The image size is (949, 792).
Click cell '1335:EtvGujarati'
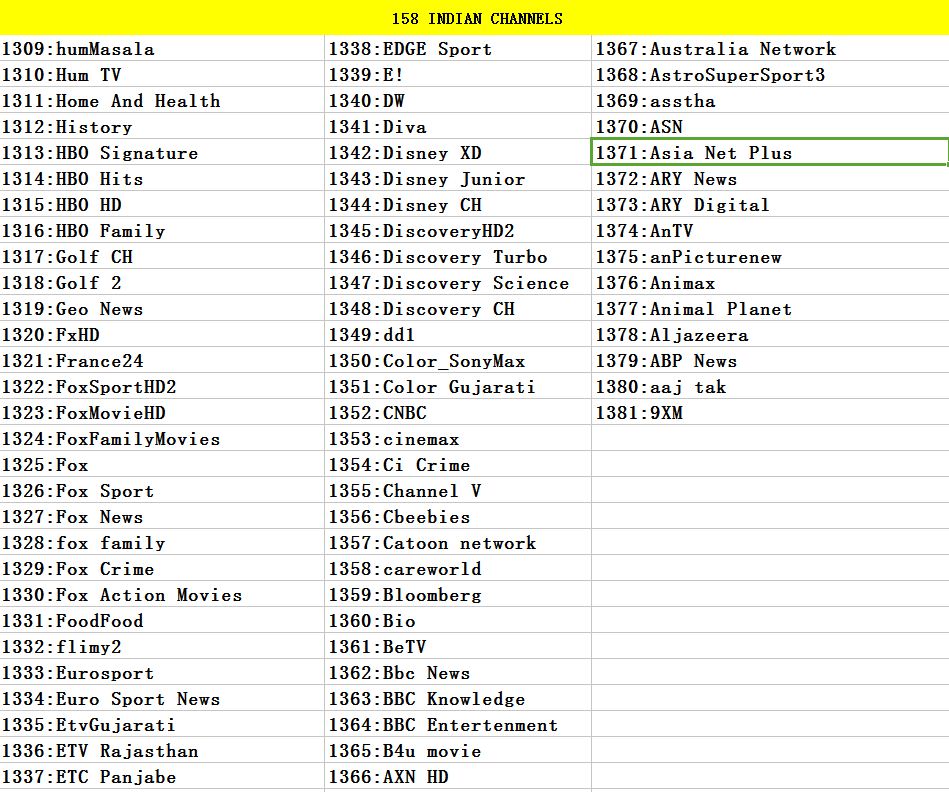pos(162,725)
